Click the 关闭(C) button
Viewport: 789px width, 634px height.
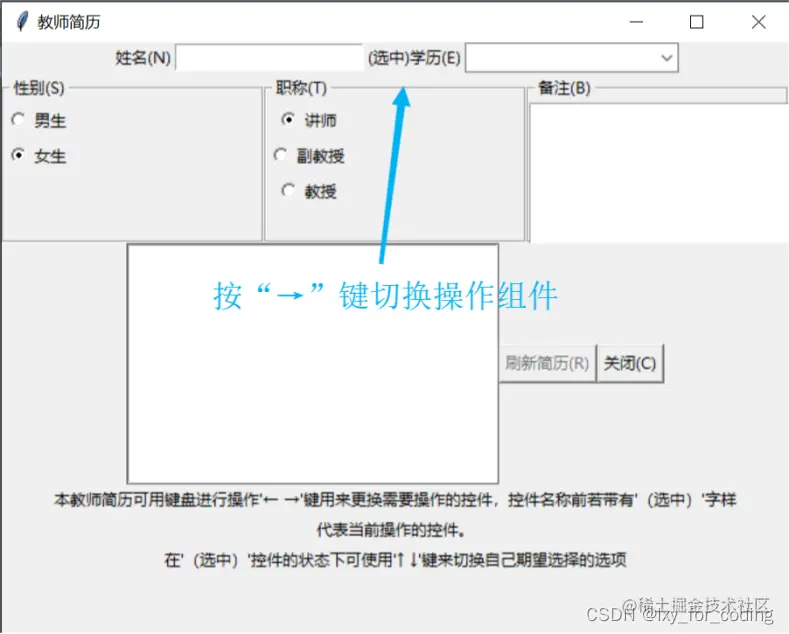(x=630, y=363)
